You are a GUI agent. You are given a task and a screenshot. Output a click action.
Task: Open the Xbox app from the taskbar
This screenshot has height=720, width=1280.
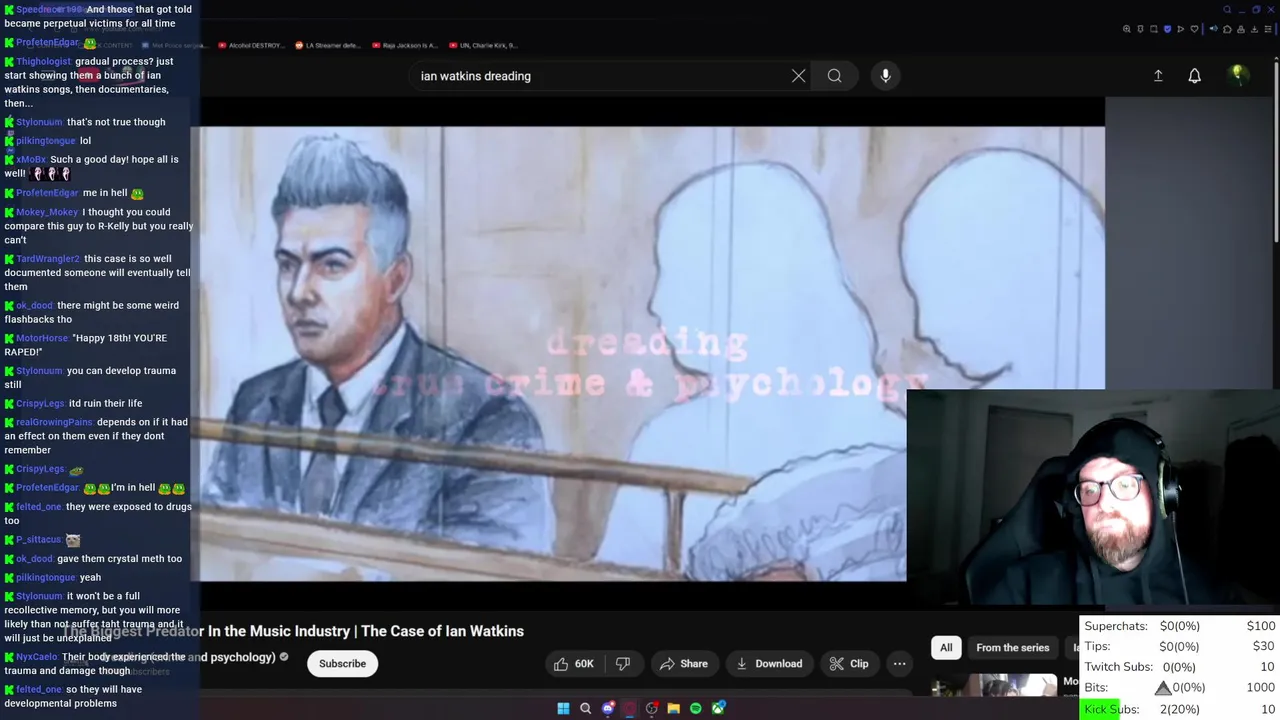point(718,708)
